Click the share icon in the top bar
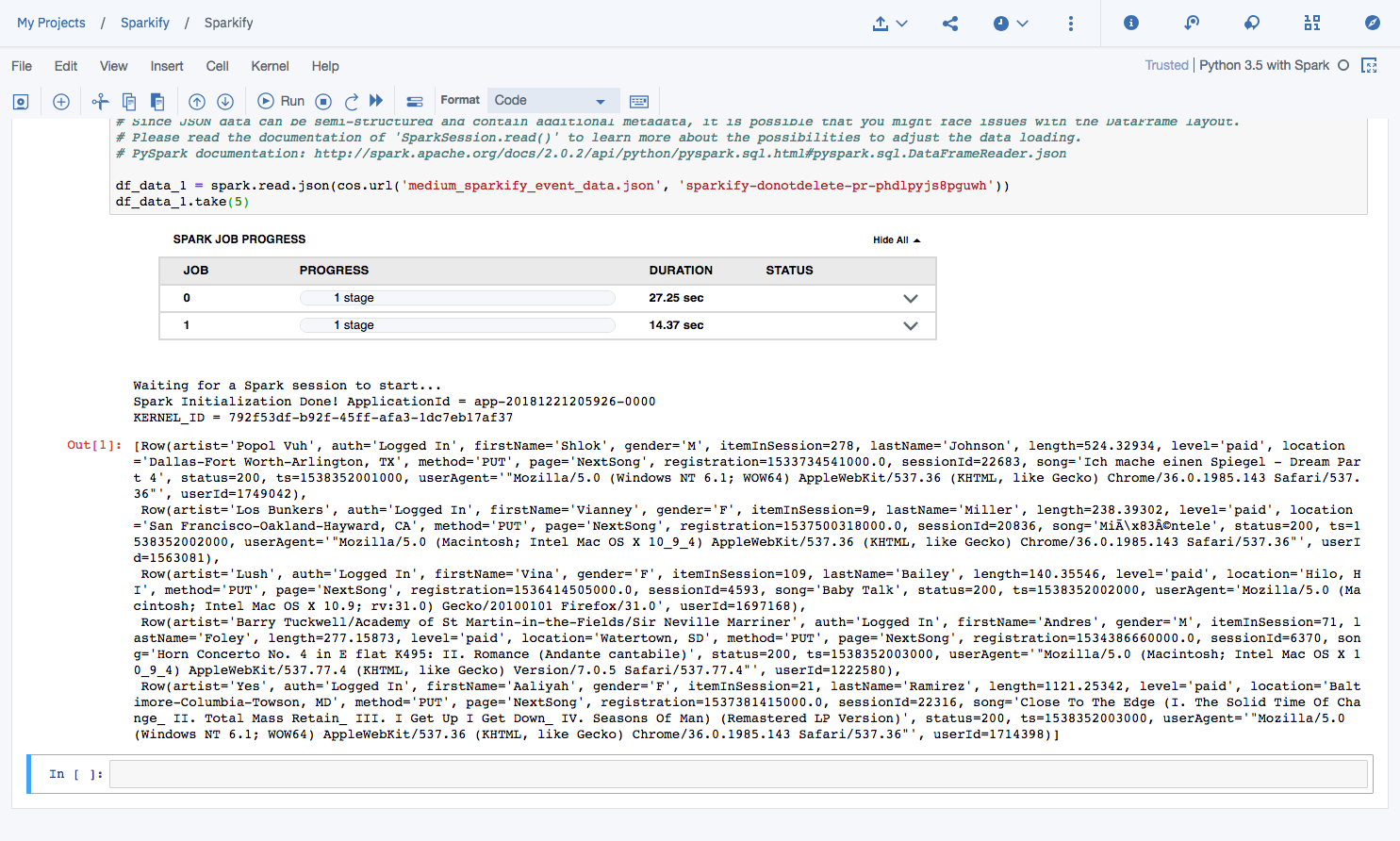 950,24
